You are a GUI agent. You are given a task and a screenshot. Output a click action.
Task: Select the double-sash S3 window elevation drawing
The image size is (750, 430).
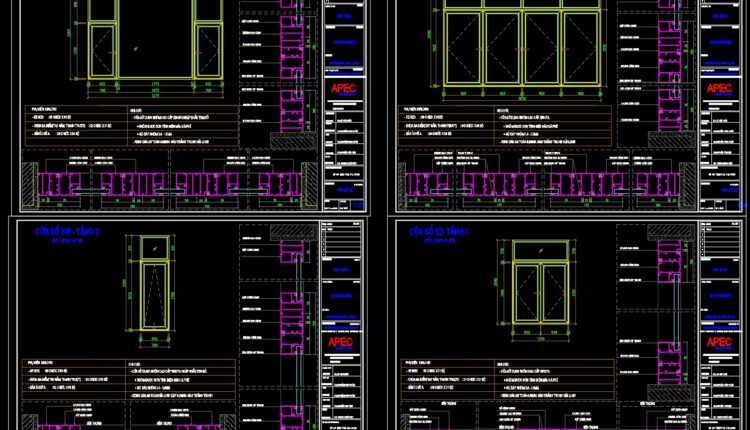click(x=540, y=282)
